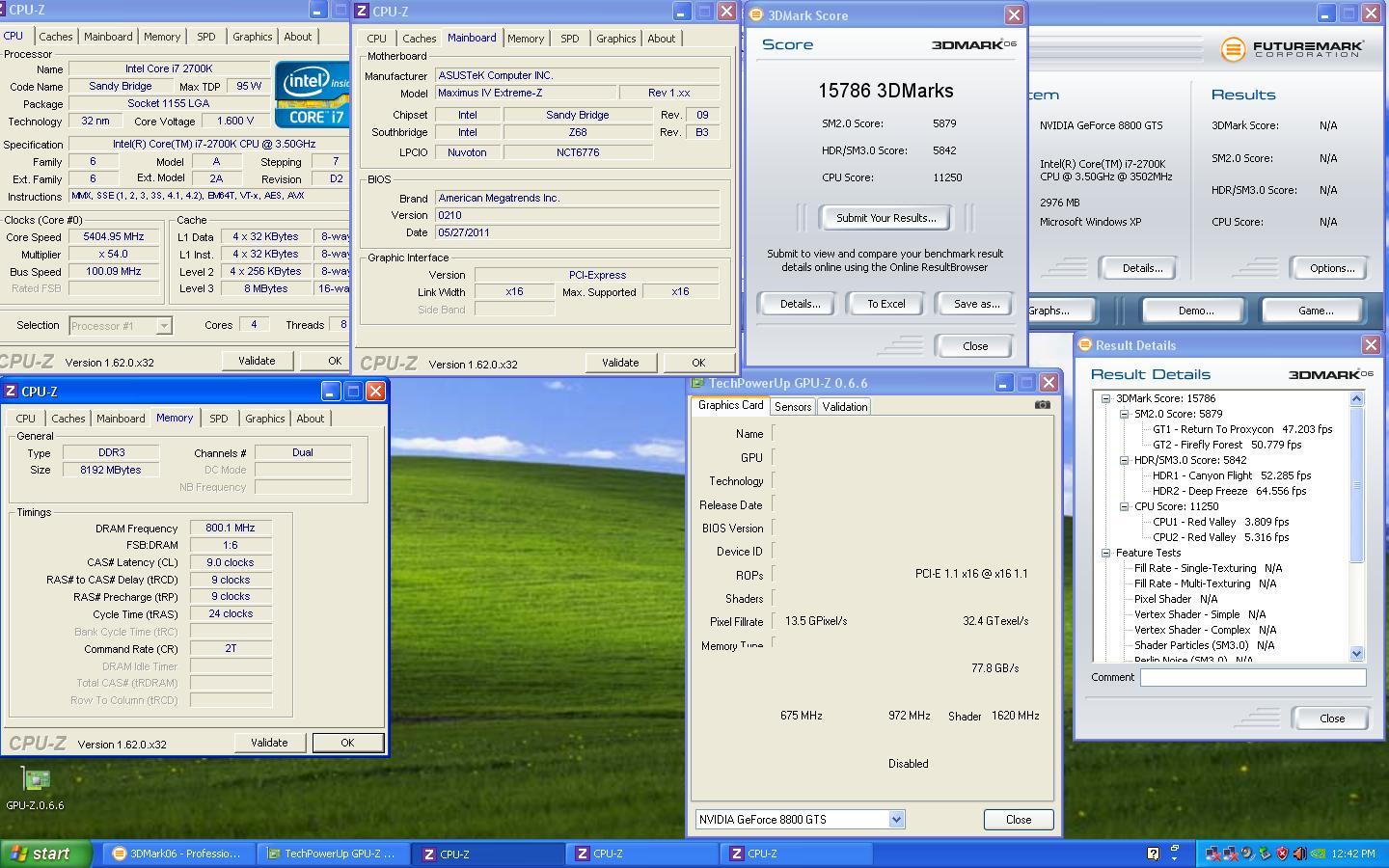Viewport: 1389px width, 868px height.
Task: Select Pixel Shader N/A row
Action: point(1176,599)
